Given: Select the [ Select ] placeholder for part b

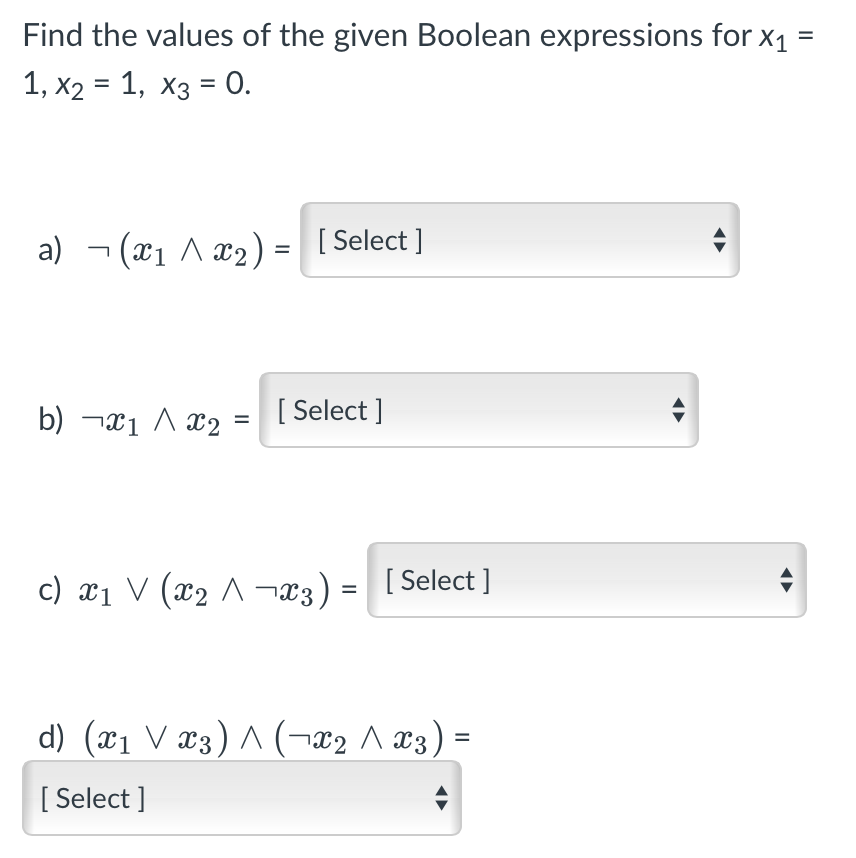Looking at the screenshot, I should point(330,410).
